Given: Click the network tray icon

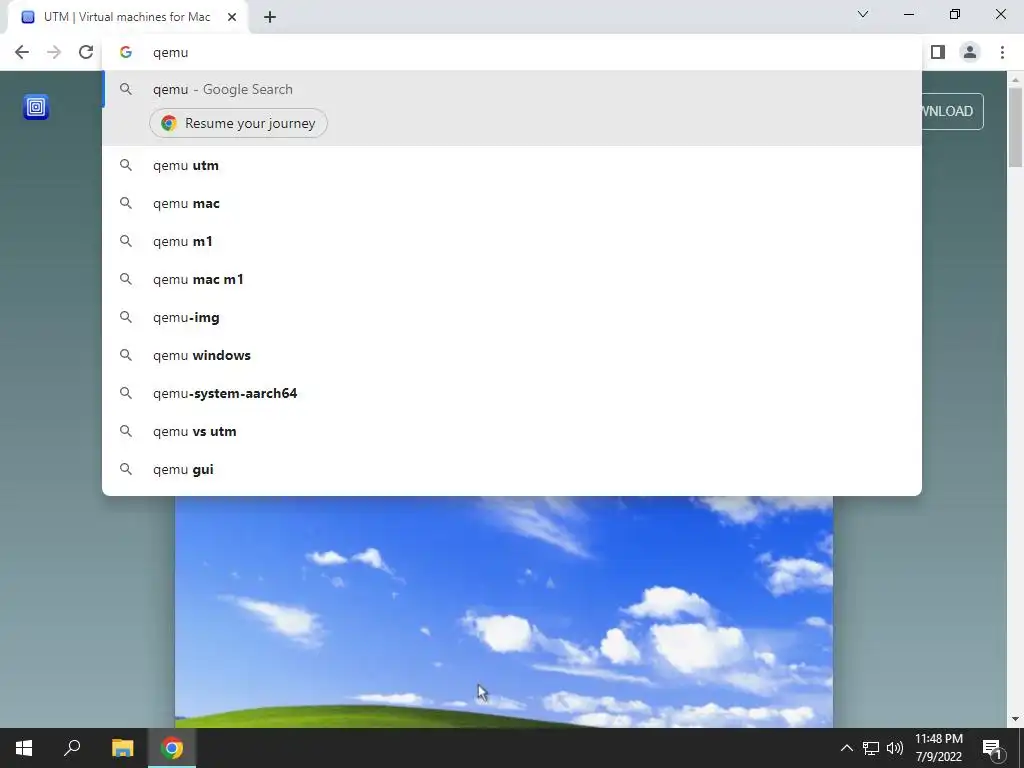Looking at the screenshot, I should (x=871, y=748).
